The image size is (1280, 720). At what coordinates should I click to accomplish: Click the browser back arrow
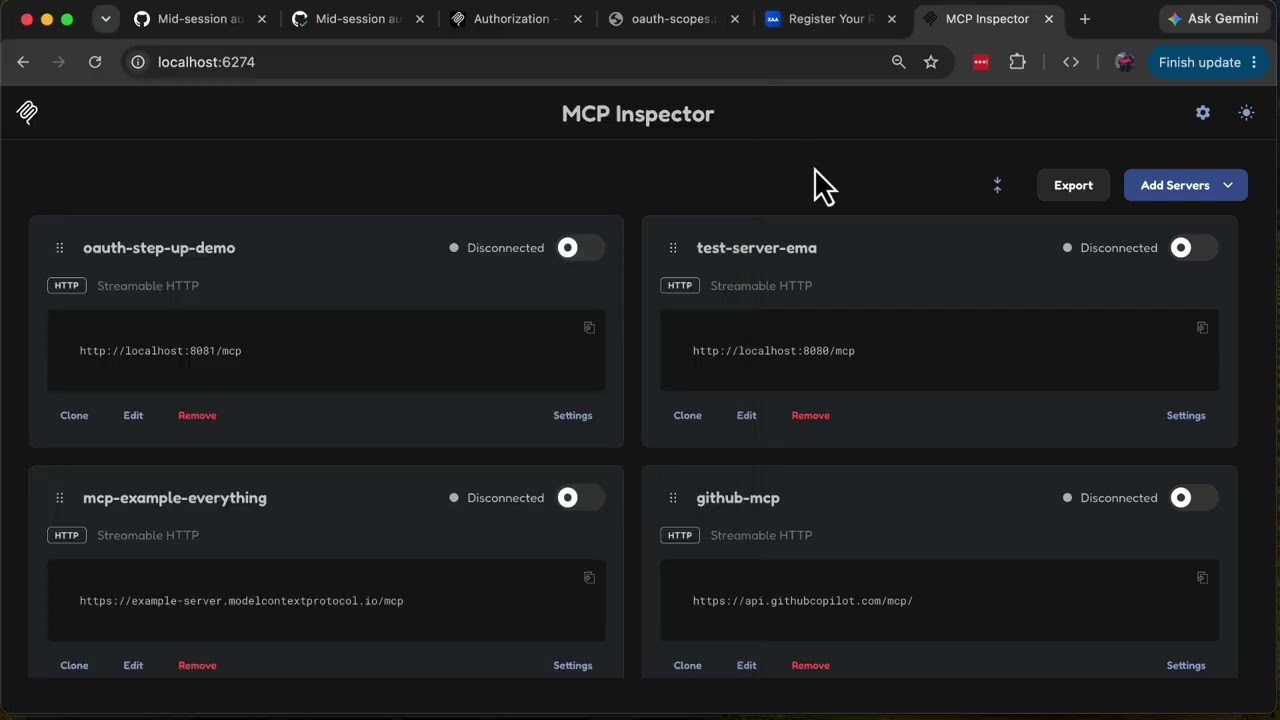pos(23,62)
